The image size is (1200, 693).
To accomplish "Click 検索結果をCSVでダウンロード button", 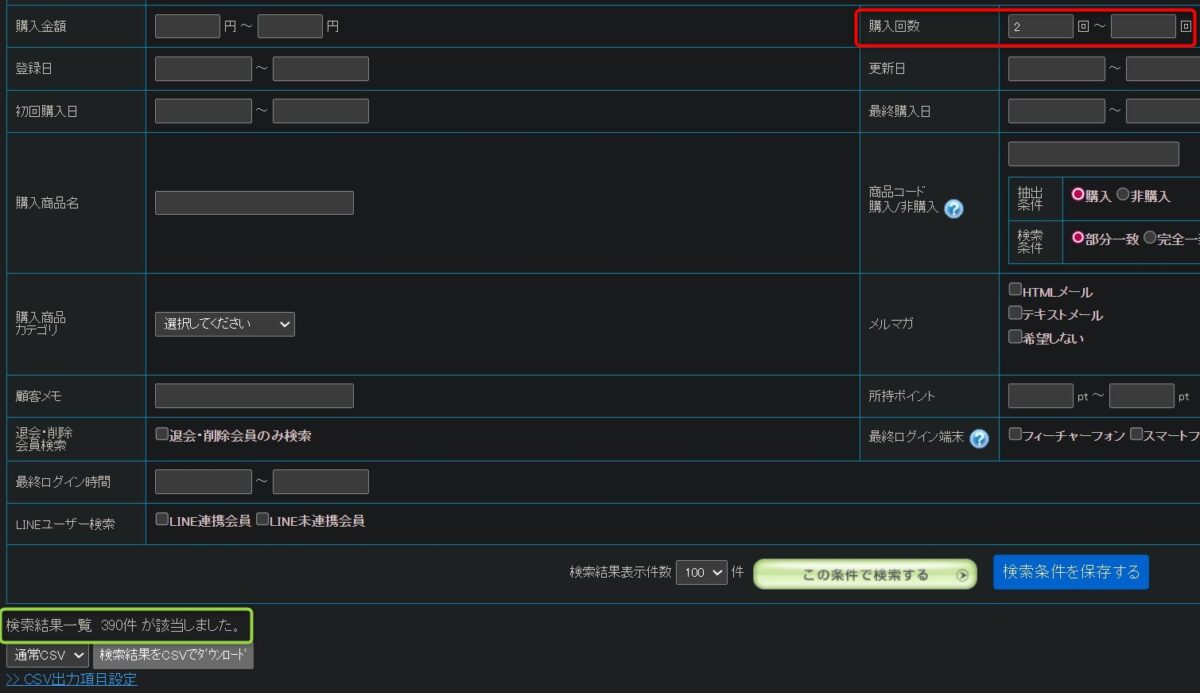I will [x=173, y=655].
